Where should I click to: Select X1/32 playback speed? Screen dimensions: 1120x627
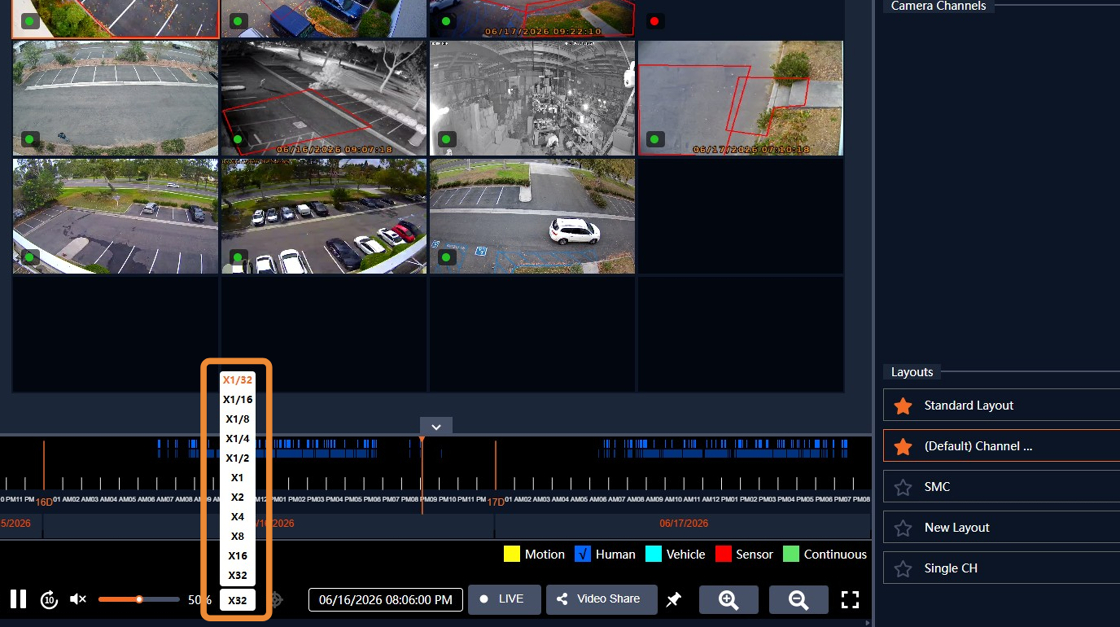pos(237,380)
